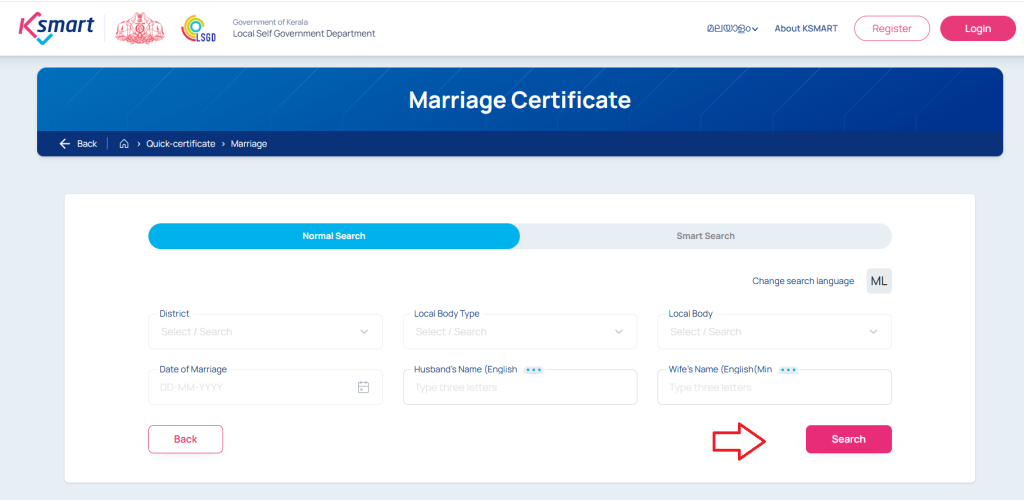Toggle the ML search language button
1024x500 pixels.
pos(879,281)
